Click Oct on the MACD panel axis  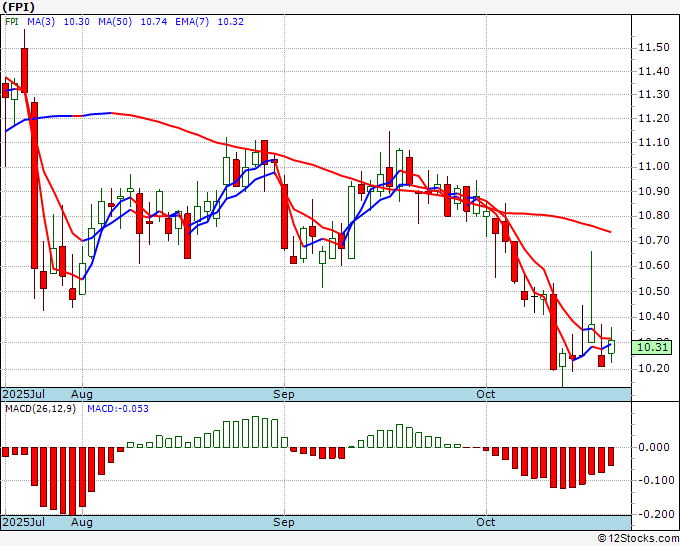[486, 522]
